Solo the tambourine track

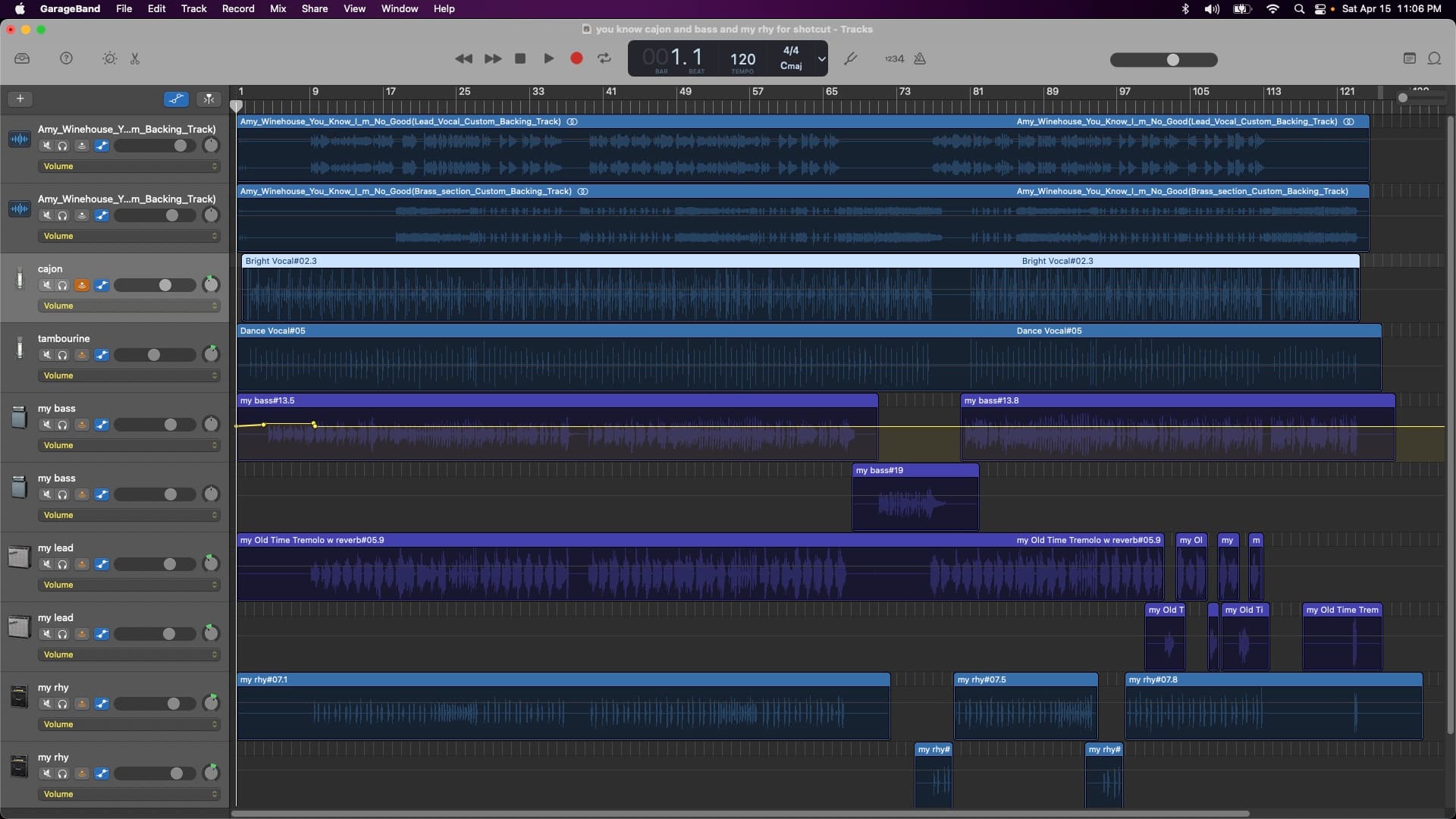63,355
